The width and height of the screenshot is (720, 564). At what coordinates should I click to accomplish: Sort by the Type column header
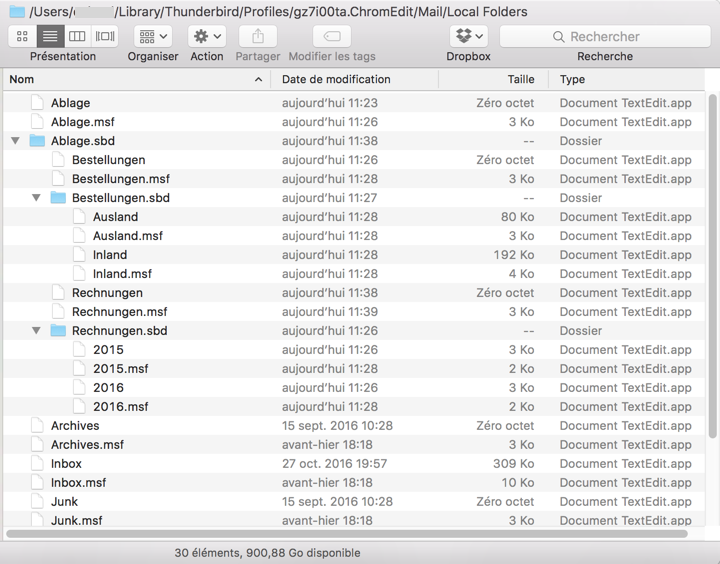[x=626, y=79]
